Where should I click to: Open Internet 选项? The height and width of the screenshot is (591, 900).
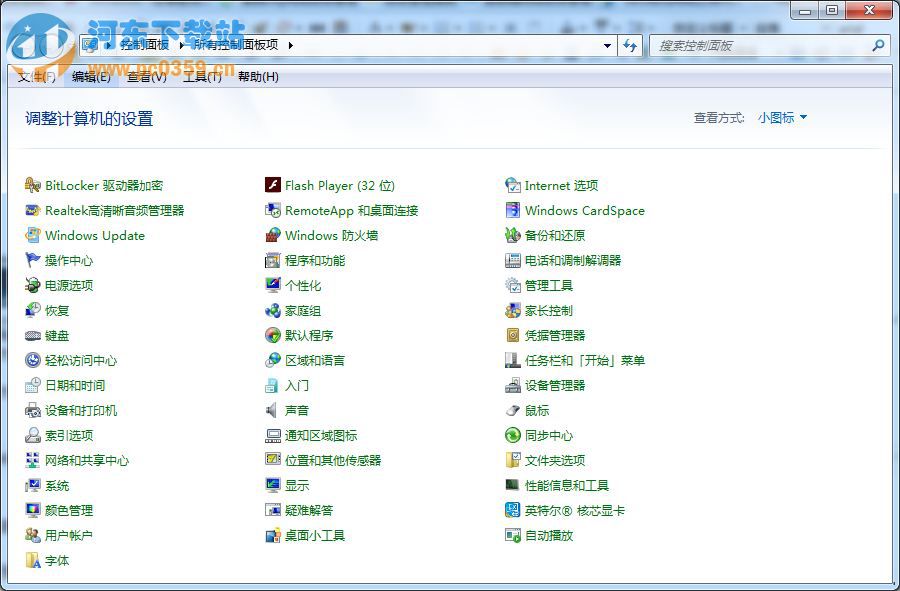click(557, 185)
